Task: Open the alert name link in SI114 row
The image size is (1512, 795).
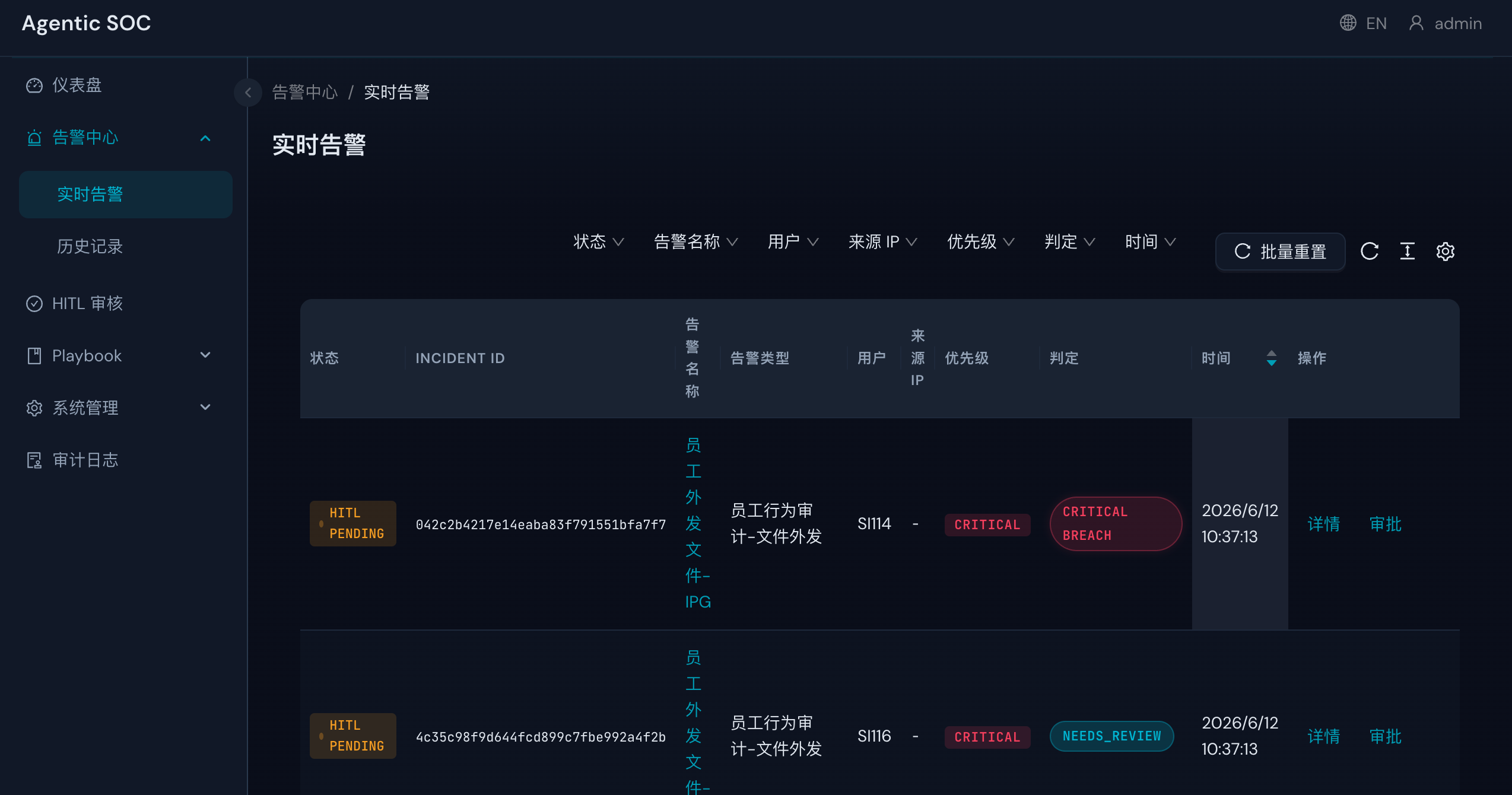Action: pyautogui.click(x=697, y=523)
